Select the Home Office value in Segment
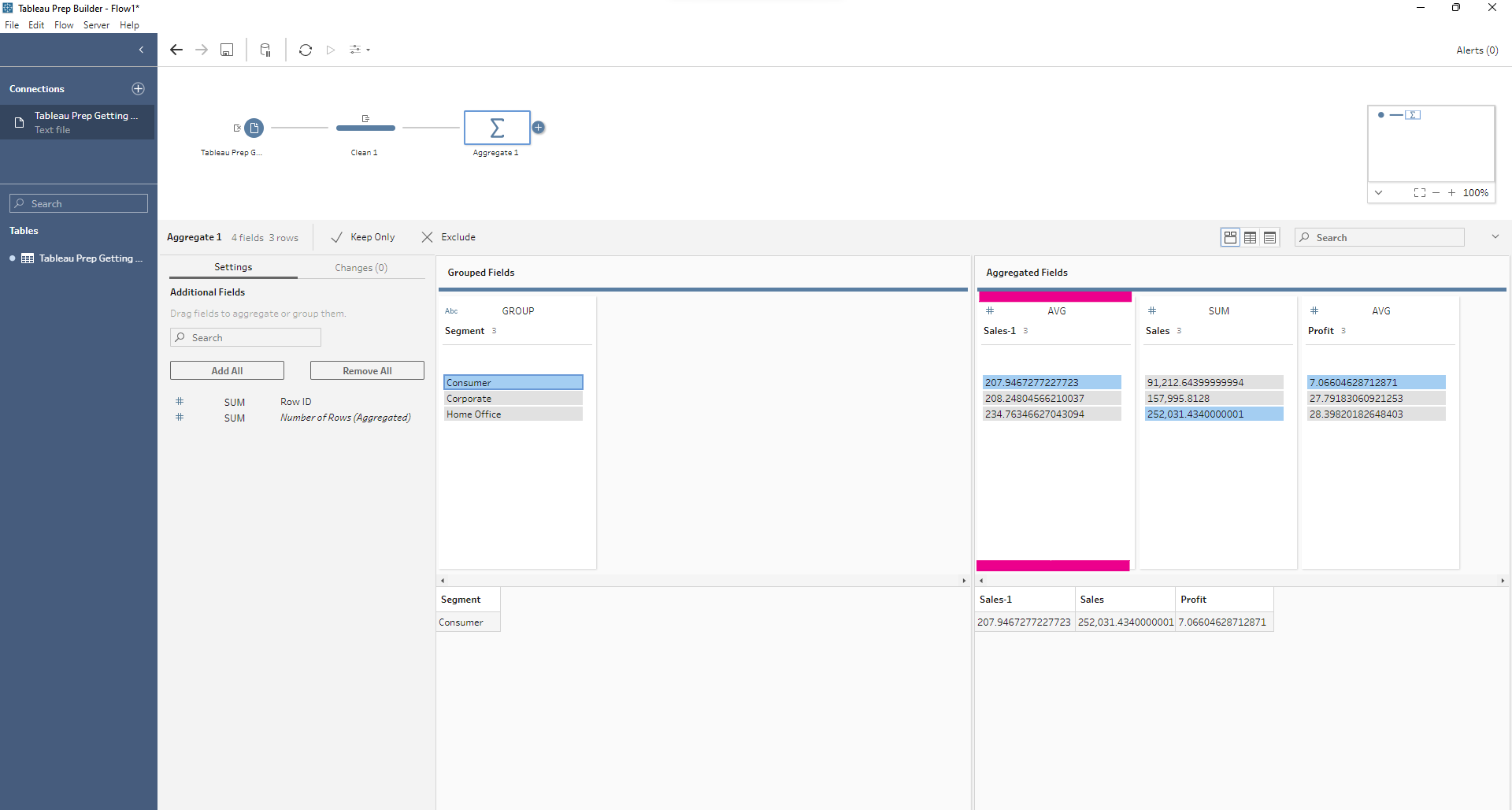This screenshot has width=1512, height=810. [513, 414]
